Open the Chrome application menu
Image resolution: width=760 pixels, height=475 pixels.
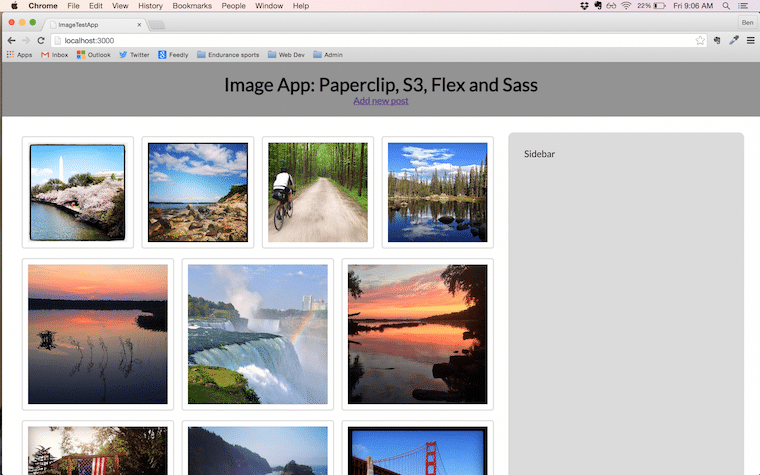coord(43,6)
